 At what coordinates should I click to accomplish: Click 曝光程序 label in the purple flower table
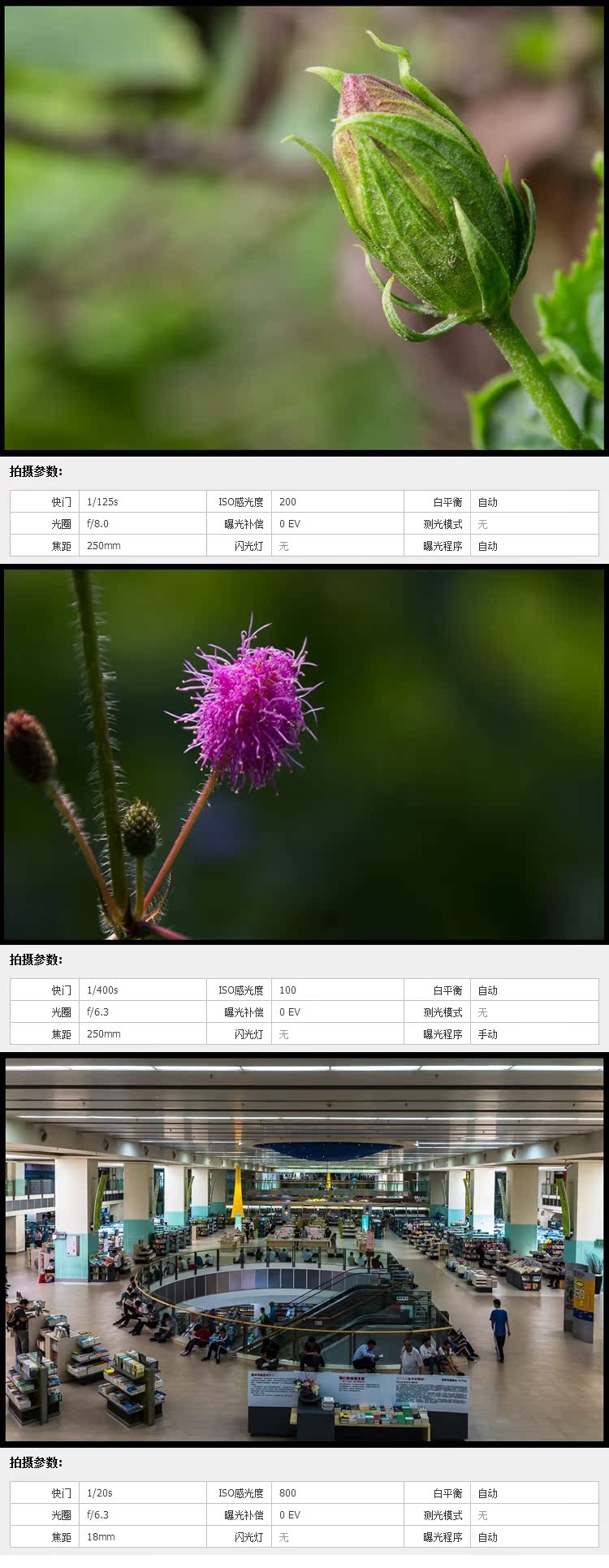click(443, 1034)
